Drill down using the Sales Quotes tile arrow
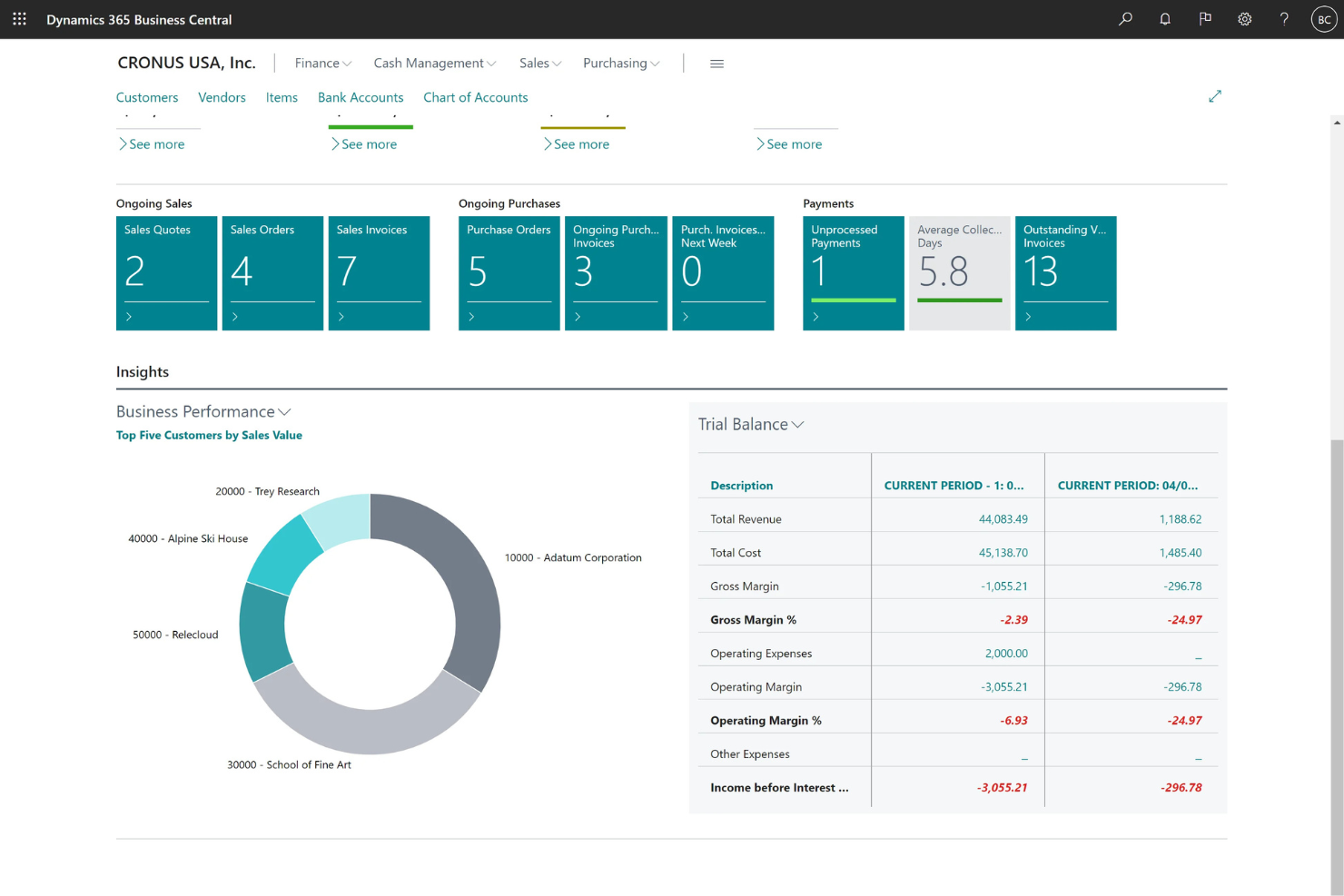 coord(129,317)
